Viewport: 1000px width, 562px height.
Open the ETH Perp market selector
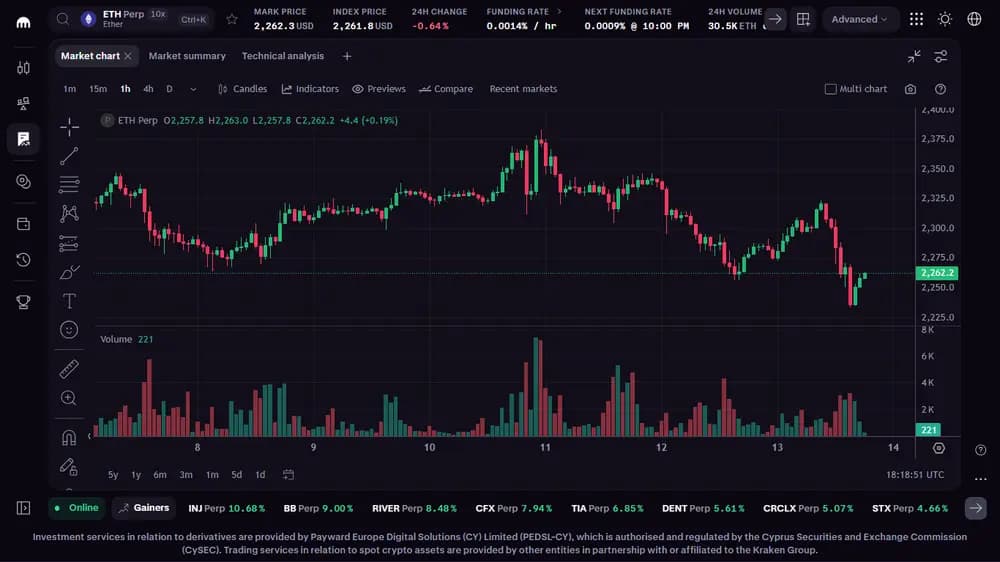point(133,19)
